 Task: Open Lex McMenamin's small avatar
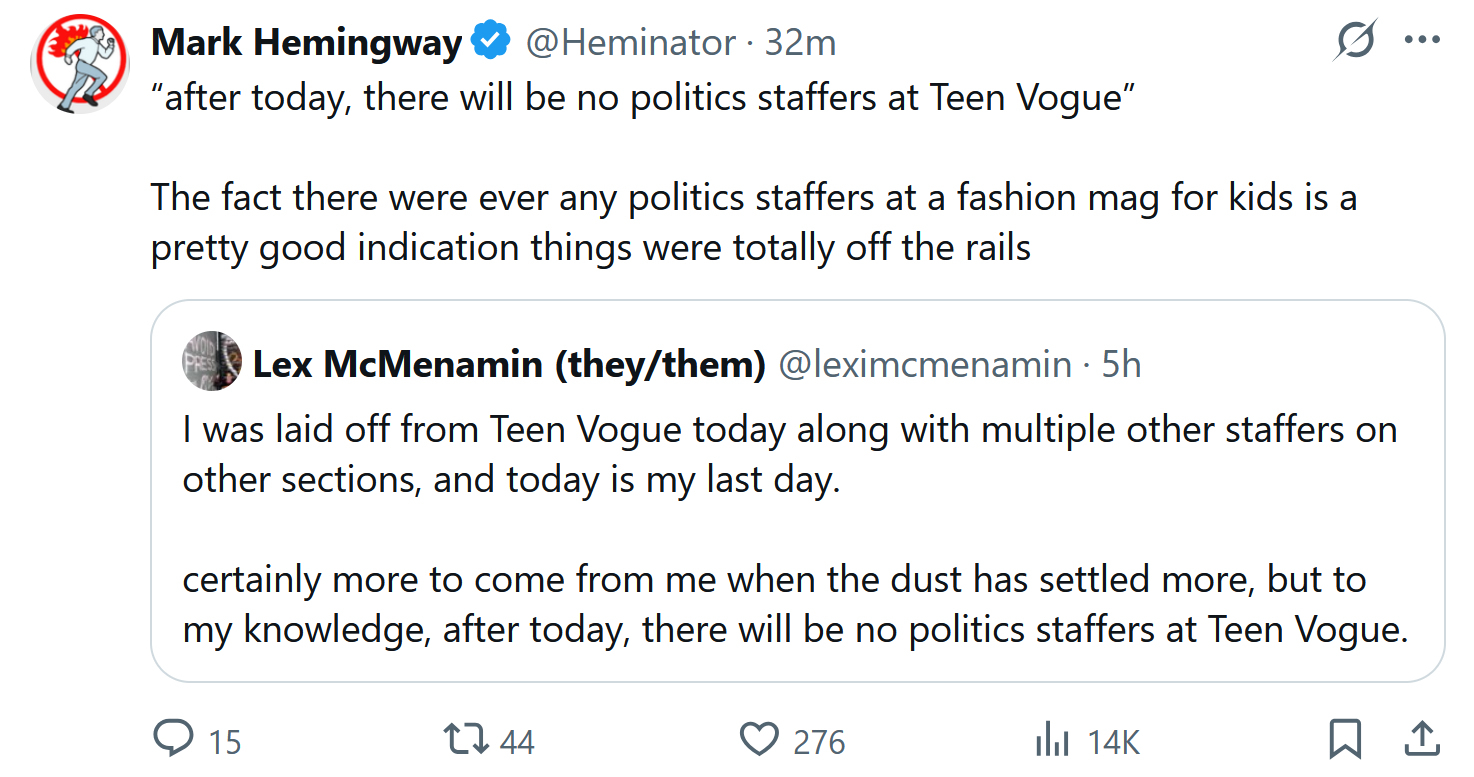point(212,361)
